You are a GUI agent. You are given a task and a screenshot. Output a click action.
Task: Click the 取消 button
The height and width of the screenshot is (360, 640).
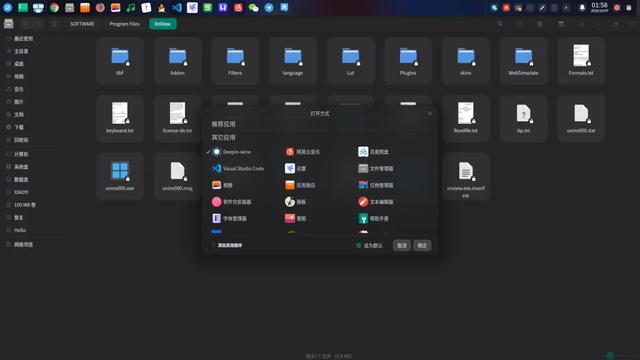(x=402, y=245)
